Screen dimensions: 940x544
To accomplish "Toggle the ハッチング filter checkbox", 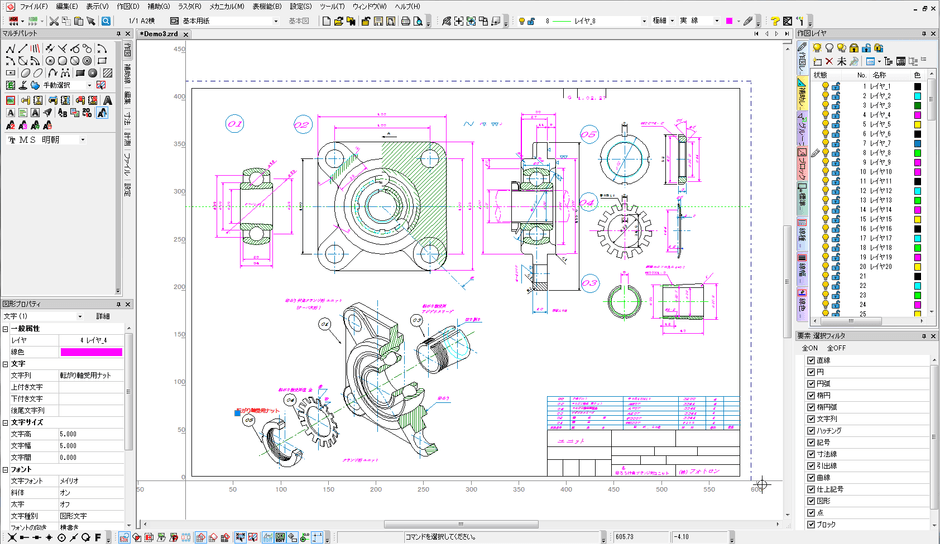I will point(811,430).
